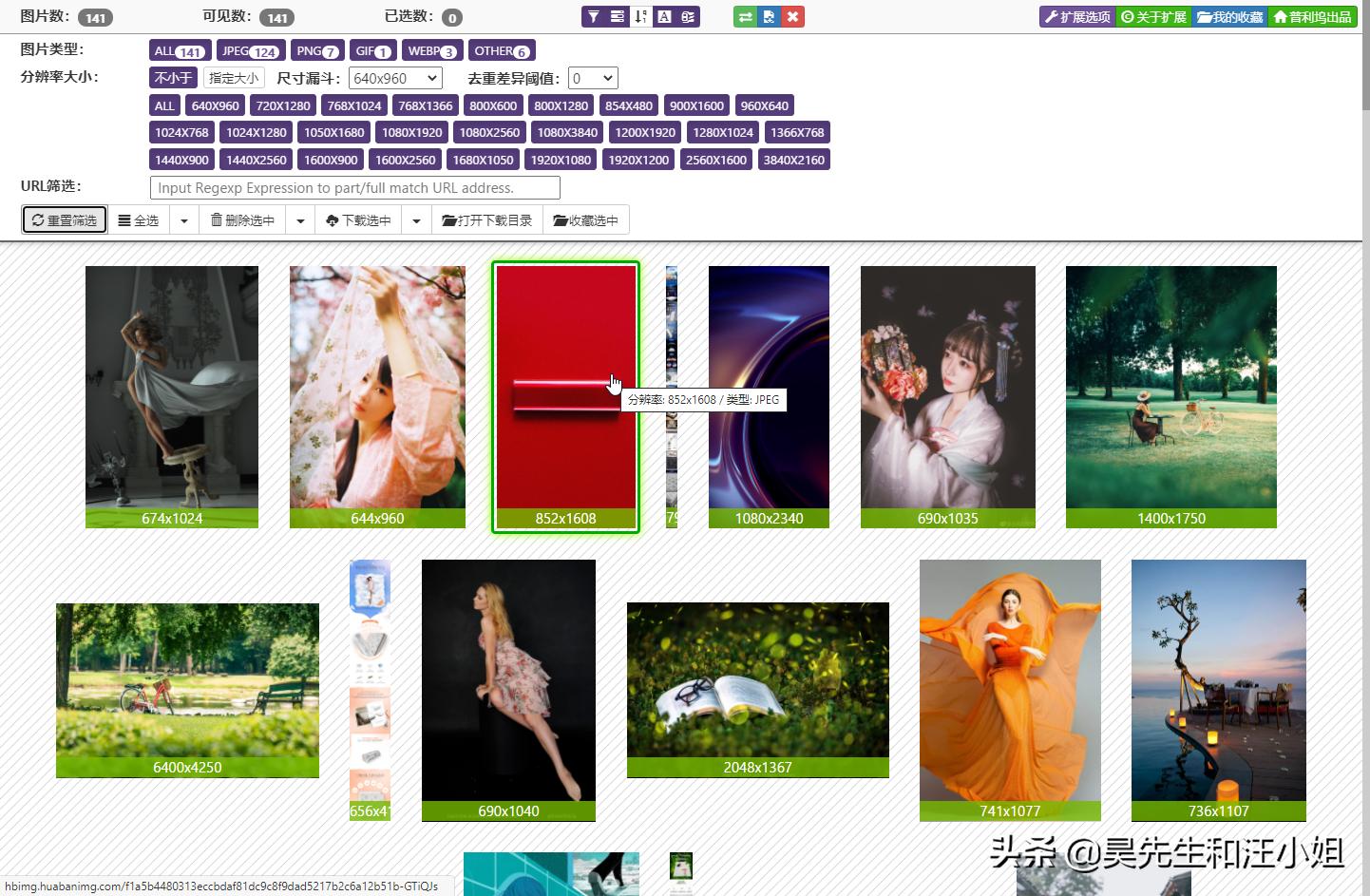This screenshot has height=896, width=1370.
Task: Toggle the 1280X1024 resolution filter
Action: [723, 132]
